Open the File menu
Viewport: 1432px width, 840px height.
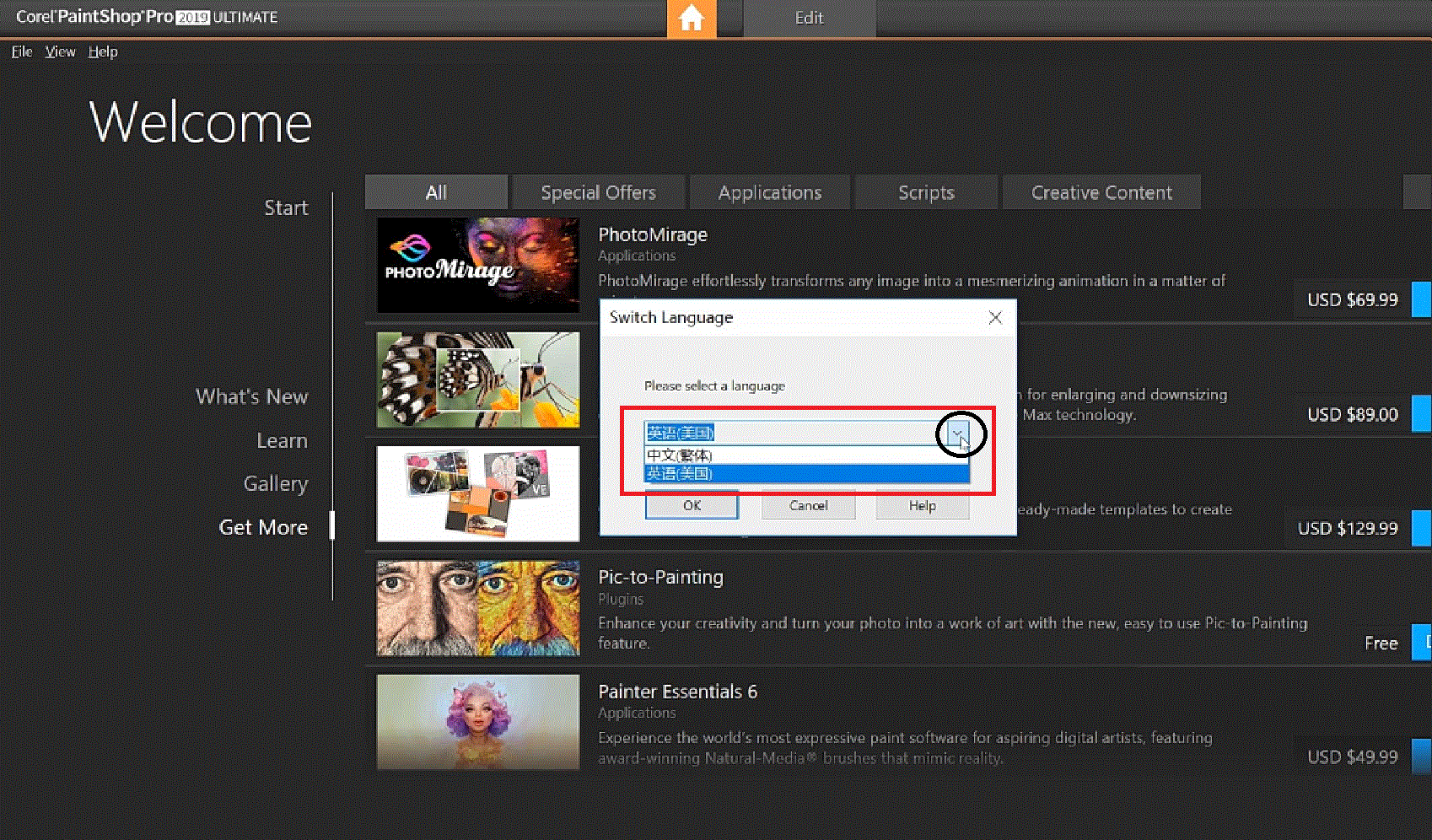point(22,51)
